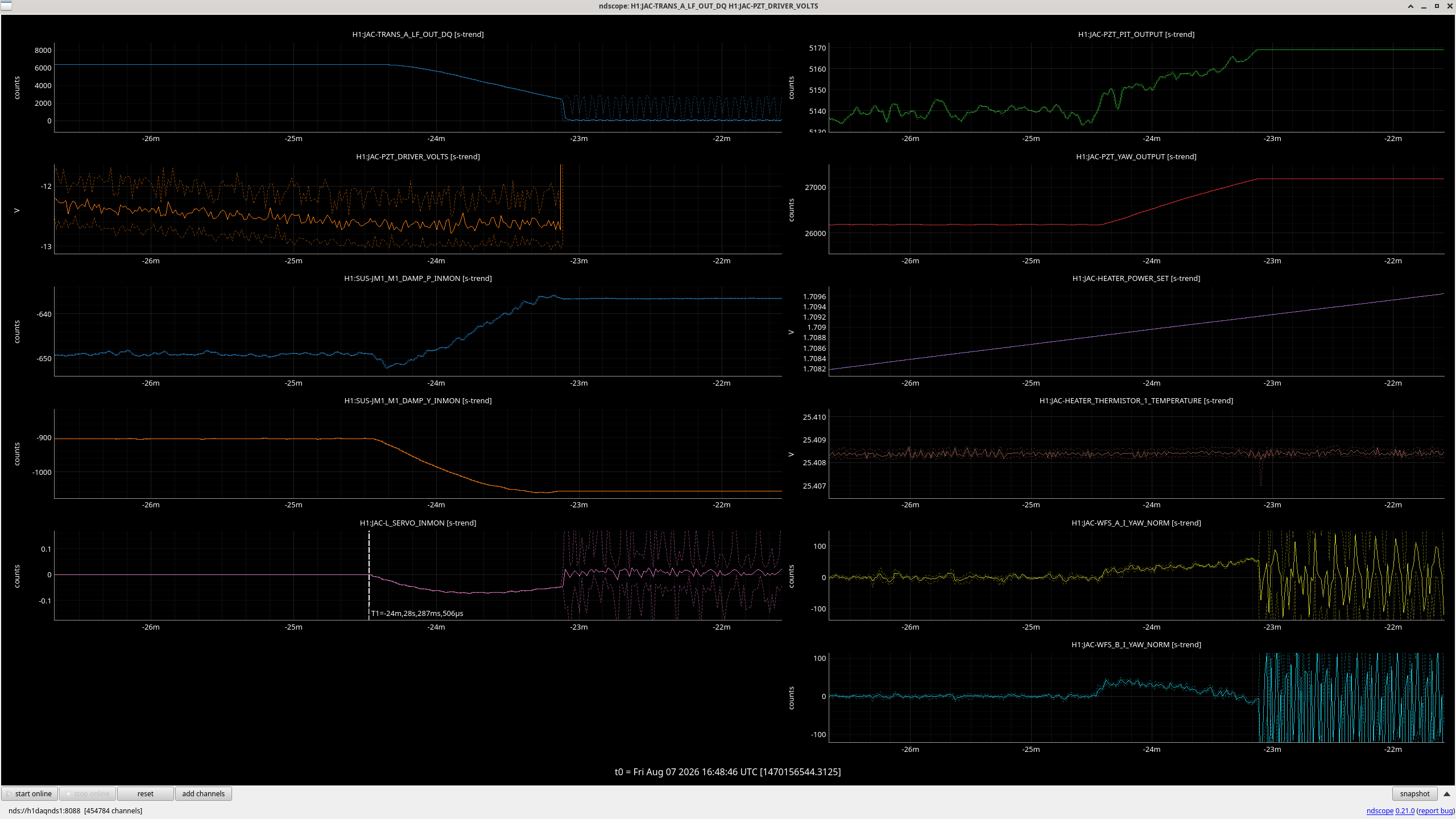1456x819 pixels.
Task: Click the start online button
Action: (x=30, y=793)
